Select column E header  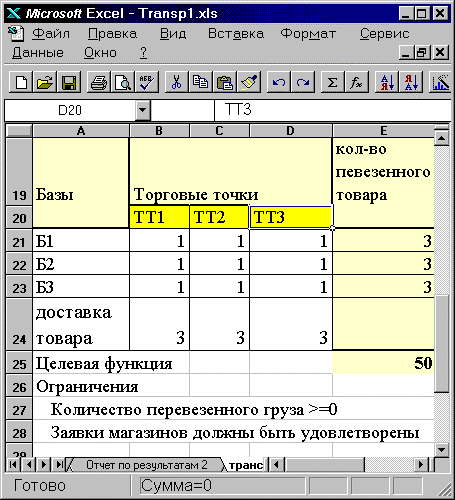(x=383, y=130)
